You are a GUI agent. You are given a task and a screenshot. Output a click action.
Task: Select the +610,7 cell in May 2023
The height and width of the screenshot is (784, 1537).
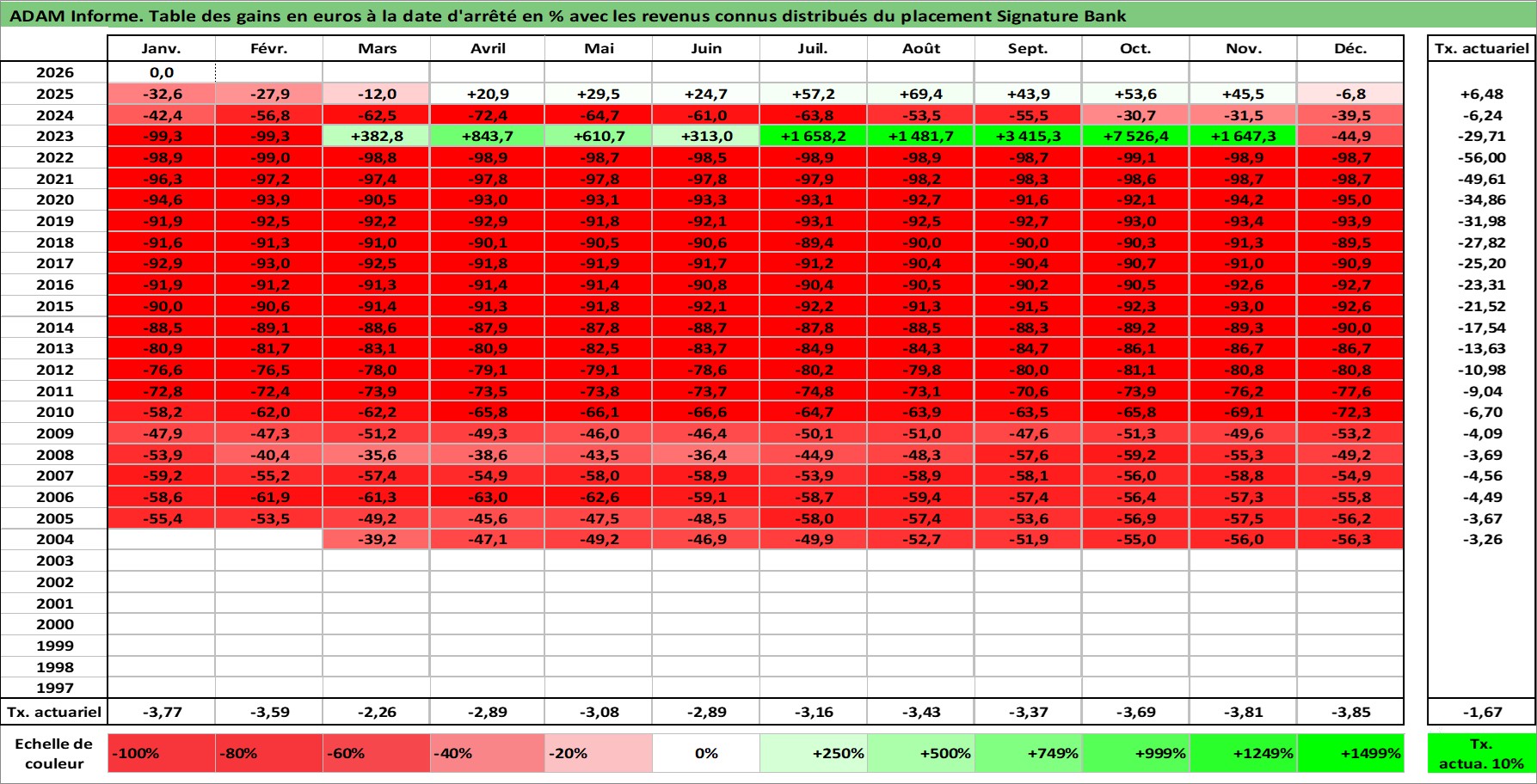[x=599, y=136]
